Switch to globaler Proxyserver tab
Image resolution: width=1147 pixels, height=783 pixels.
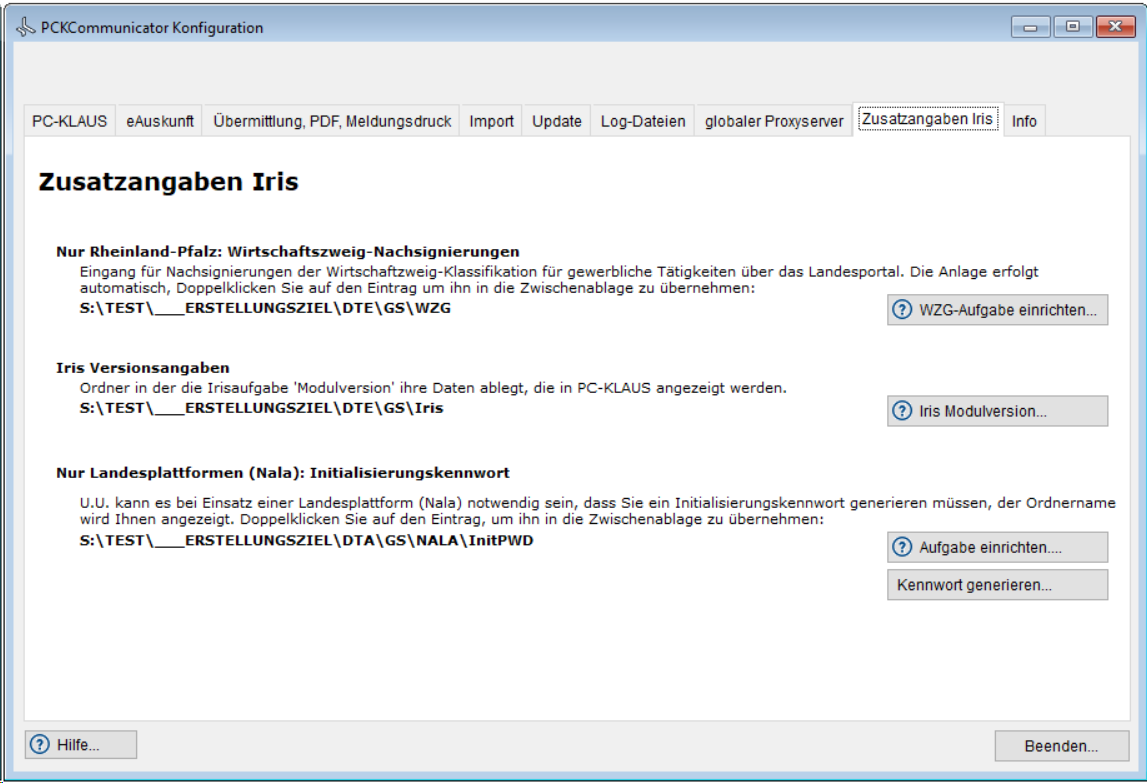pyautogui.click(x=773, y=121)
